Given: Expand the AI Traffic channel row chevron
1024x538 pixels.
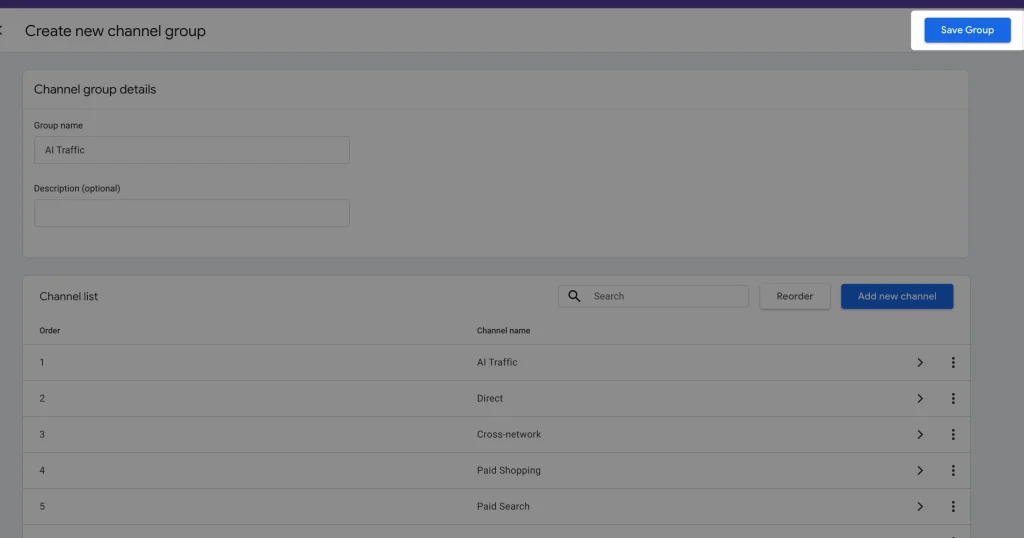Looking at the screenshot, I should coord(920,362).
